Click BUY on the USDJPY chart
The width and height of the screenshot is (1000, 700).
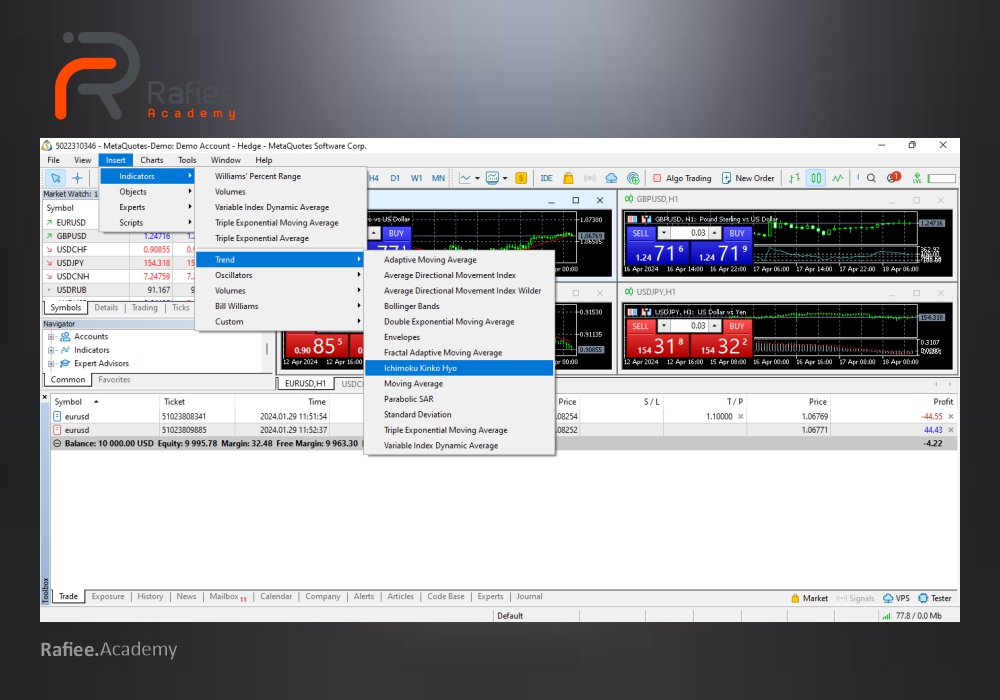point(737,326)
